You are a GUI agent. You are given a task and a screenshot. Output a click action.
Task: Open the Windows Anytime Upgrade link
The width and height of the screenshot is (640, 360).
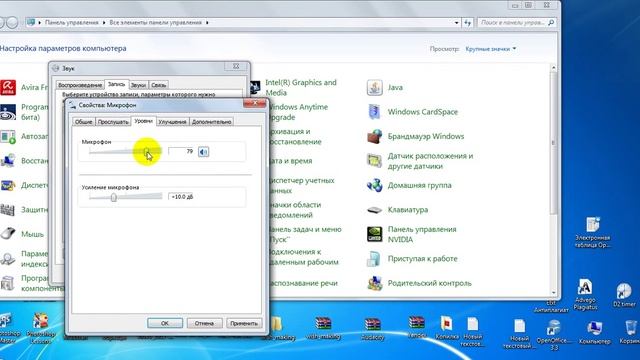(x=298, y=112)
